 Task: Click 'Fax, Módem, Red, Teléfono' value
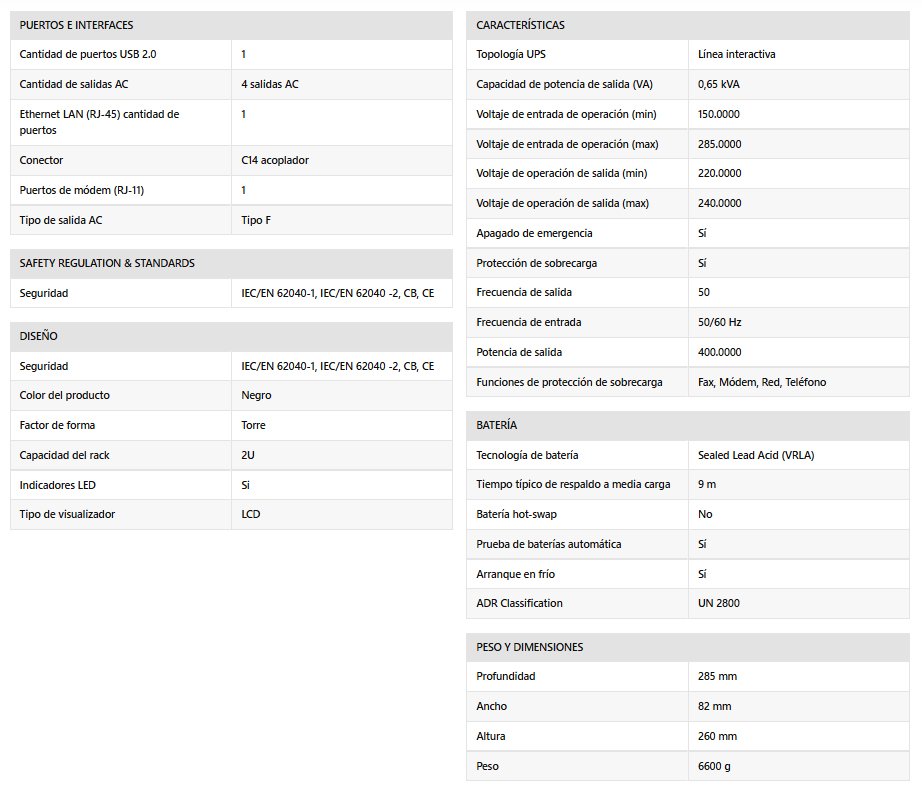761,382
